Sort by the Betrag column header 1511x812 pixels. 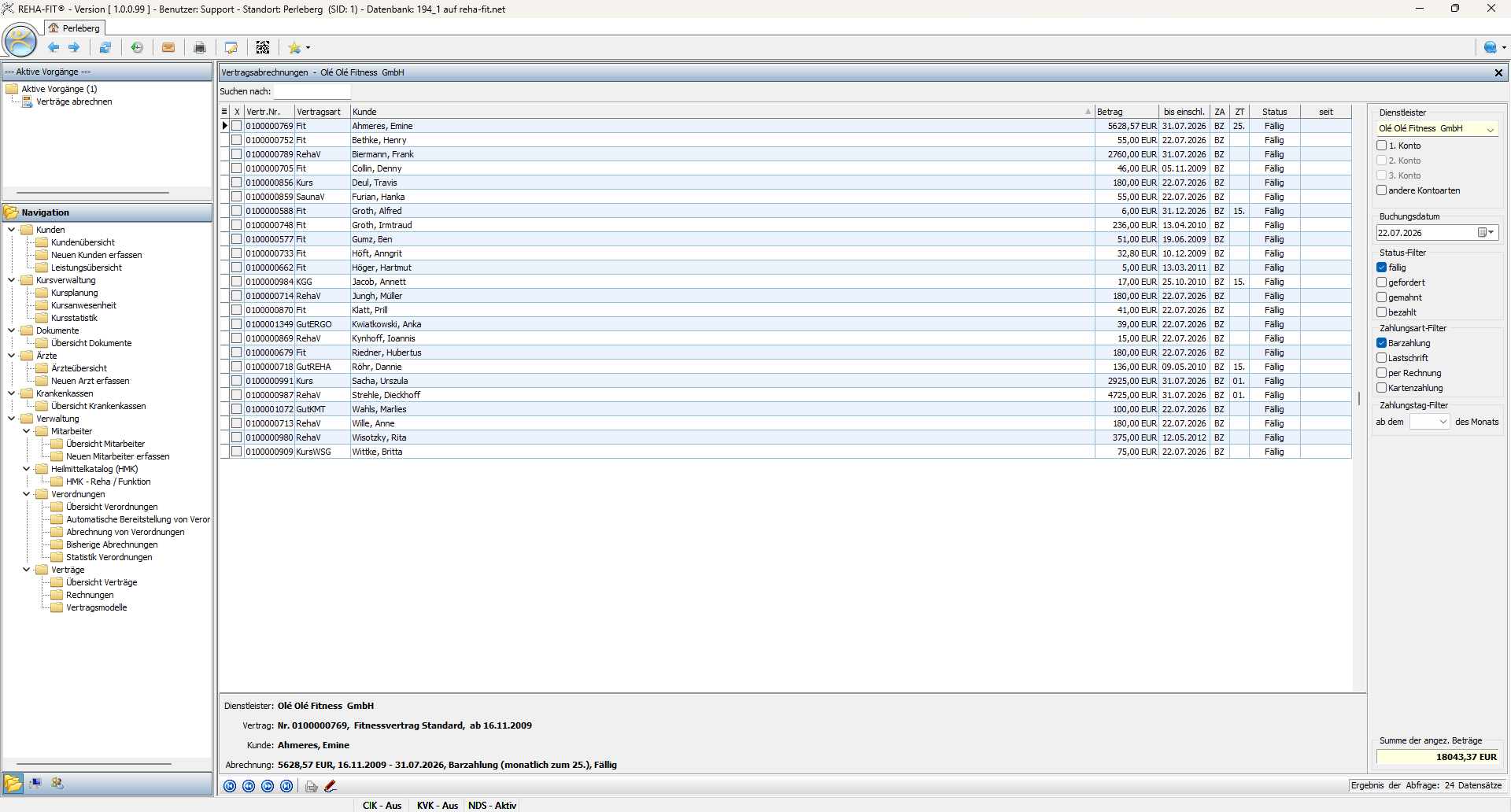[1126, 112]
